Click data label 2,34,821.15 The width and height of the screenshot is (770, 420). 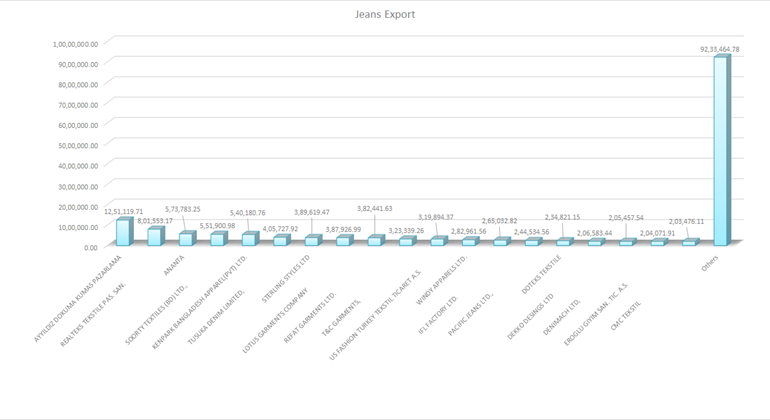tap(562, 217)
